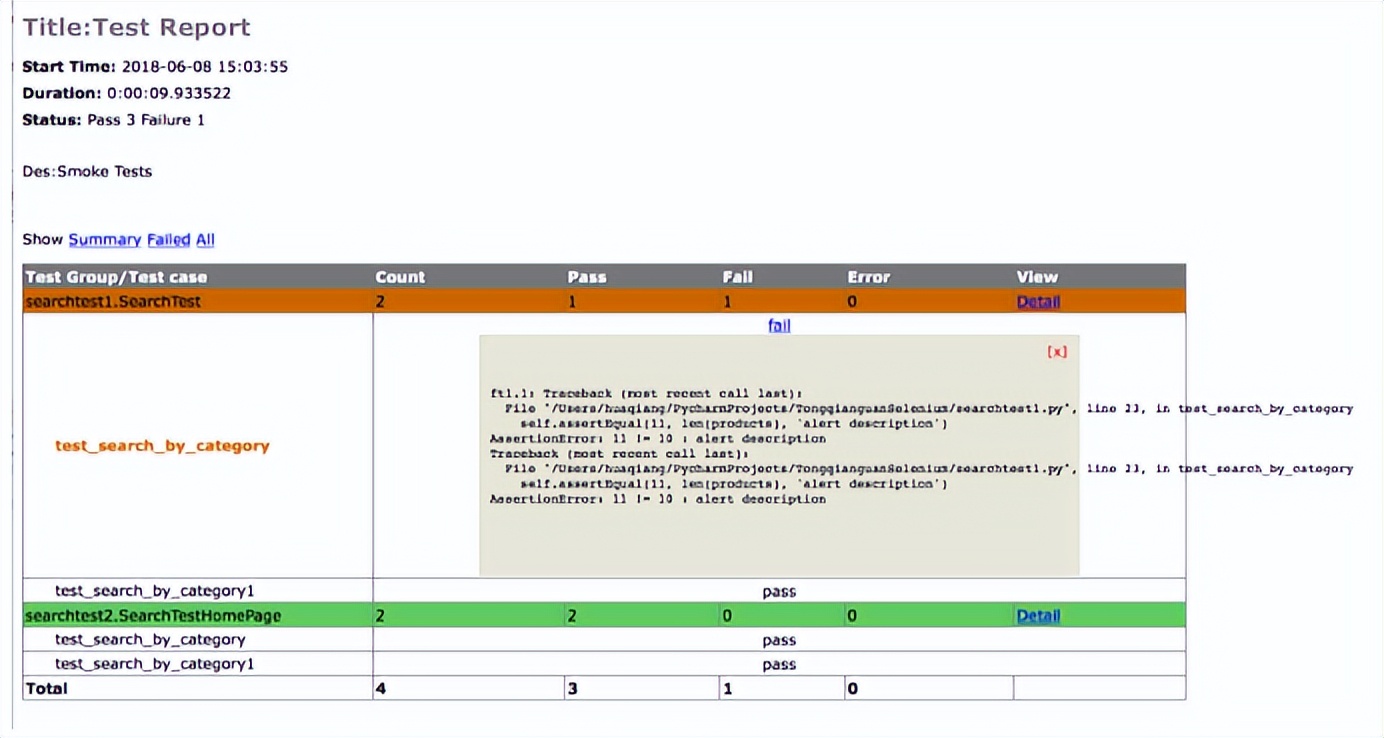
Task: Click the Total row label
Action: 46,688
